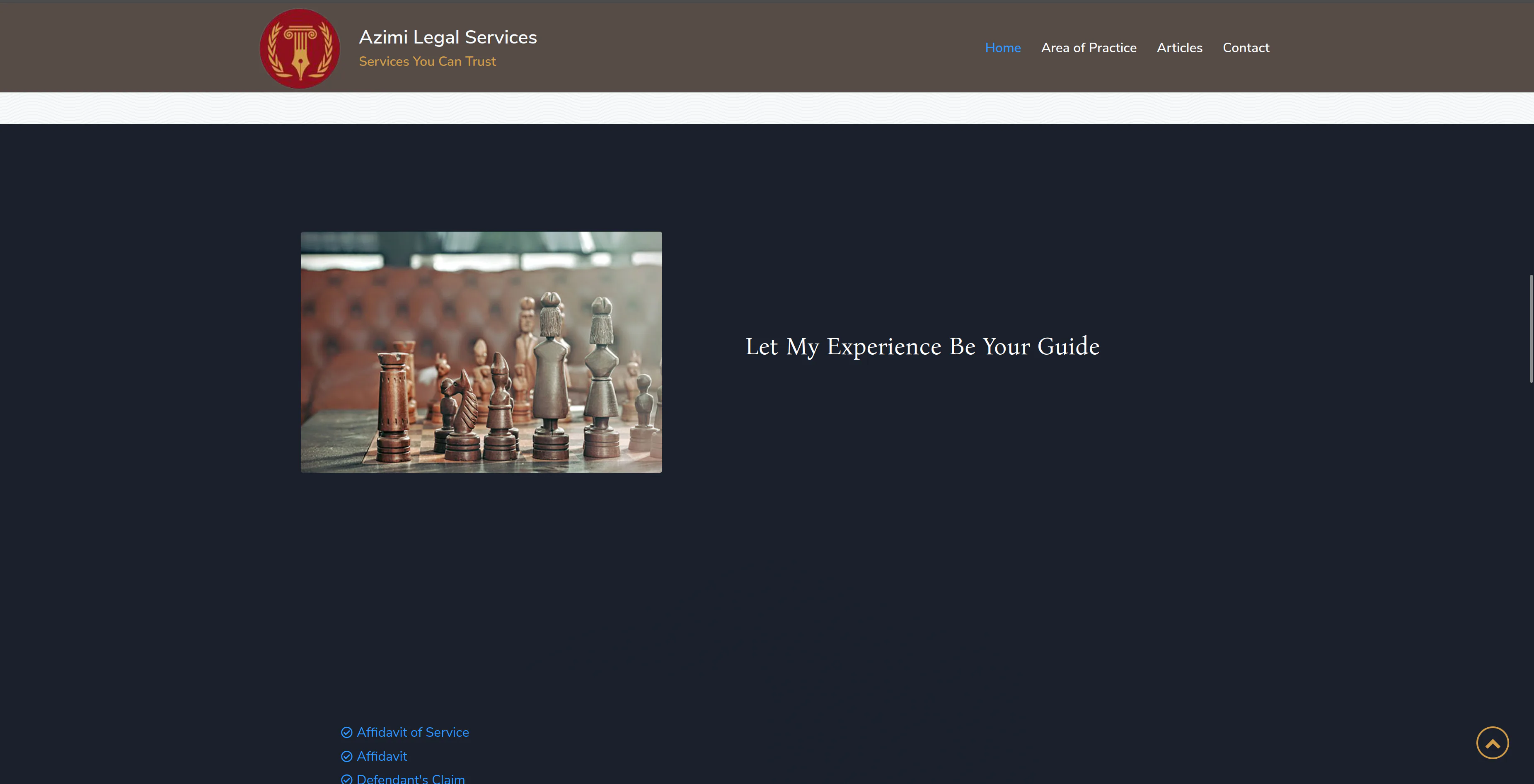Open the Affidavit link
The image size is (1534, 784).
pyautogui.click(x=382, y=756)
